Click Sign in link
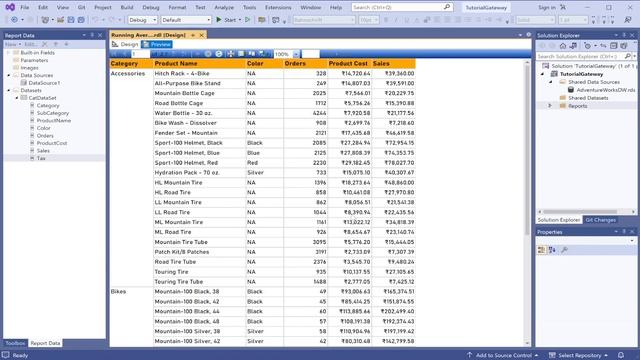 click(547, 7)
